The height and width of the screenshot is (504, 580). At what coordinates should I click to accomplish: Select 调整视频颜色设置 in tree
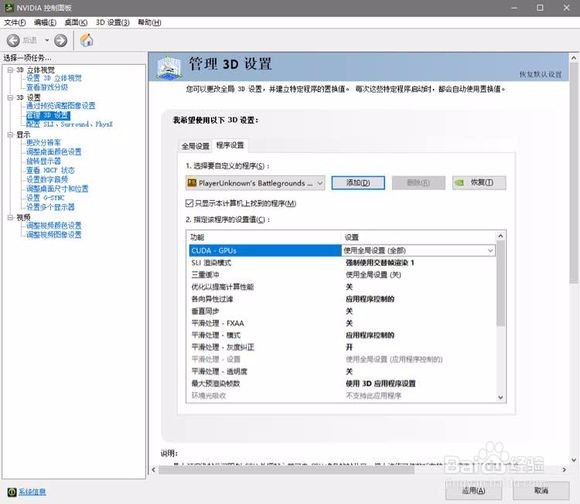(x=54, y=226)
